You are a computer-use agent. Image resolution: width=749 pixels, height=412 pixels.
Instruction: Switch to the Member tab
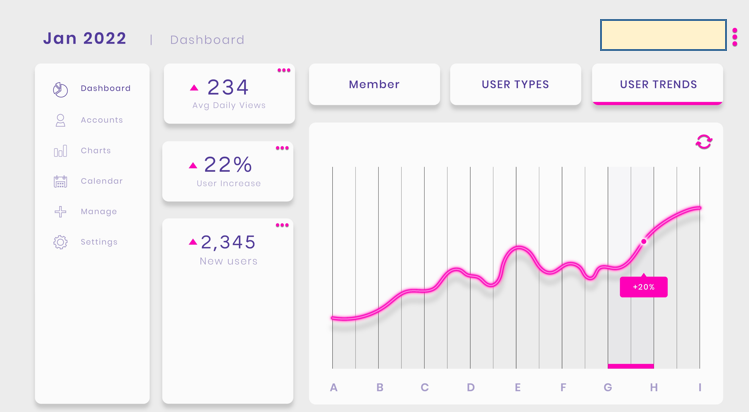click(374, 85)
